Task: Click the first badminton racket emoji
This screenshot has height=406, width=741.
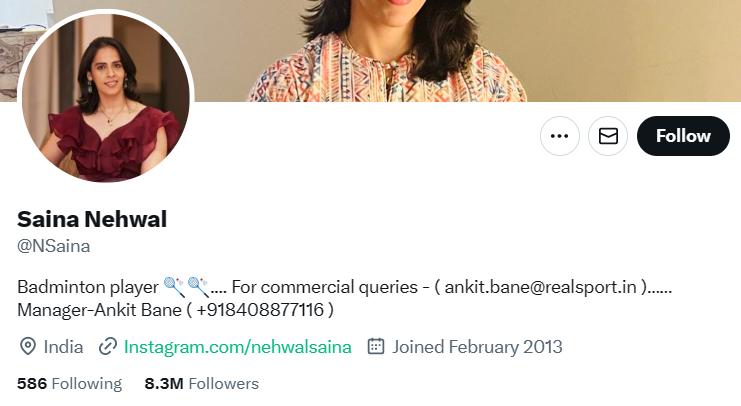Action: point(174,287)
